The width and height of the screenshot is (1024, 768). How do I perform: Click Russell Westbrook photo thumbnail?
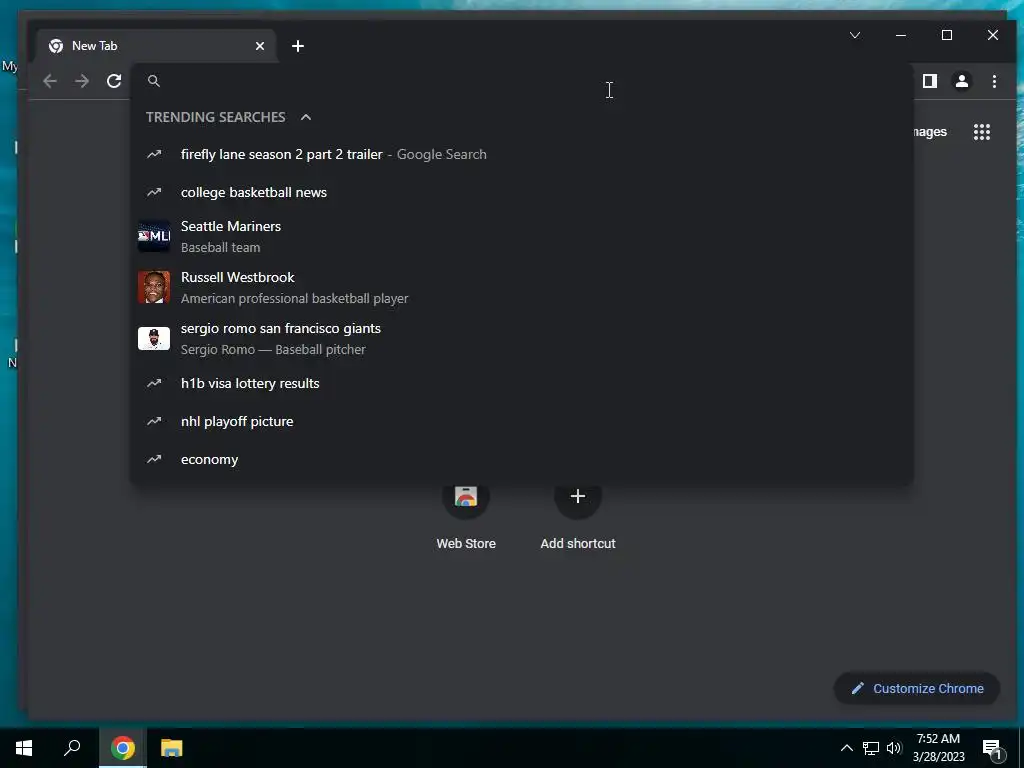pyautogui.click(x=154, y=287)
